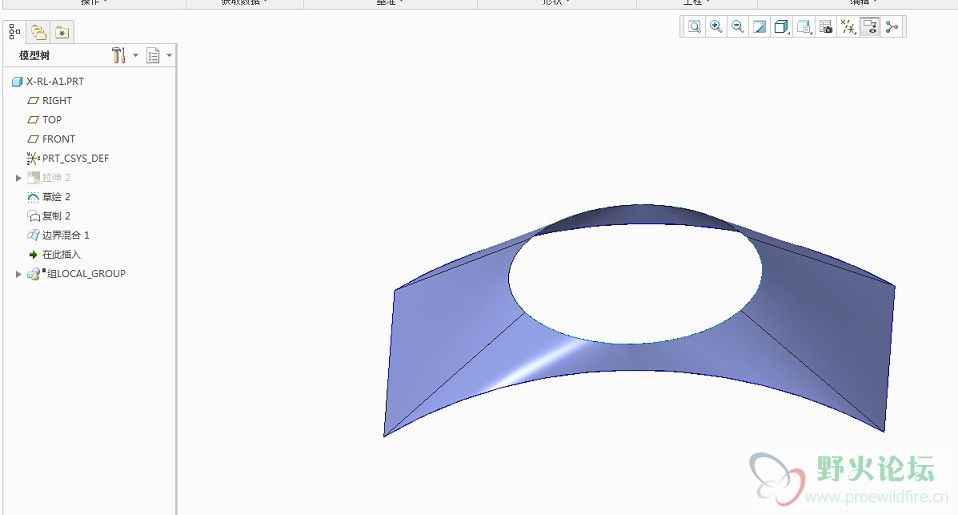Image resolution: width=958 pixels, height=515 pixels.
Task: Click the model tree Settings hammer icon
Action: click(x=119, y=55)
